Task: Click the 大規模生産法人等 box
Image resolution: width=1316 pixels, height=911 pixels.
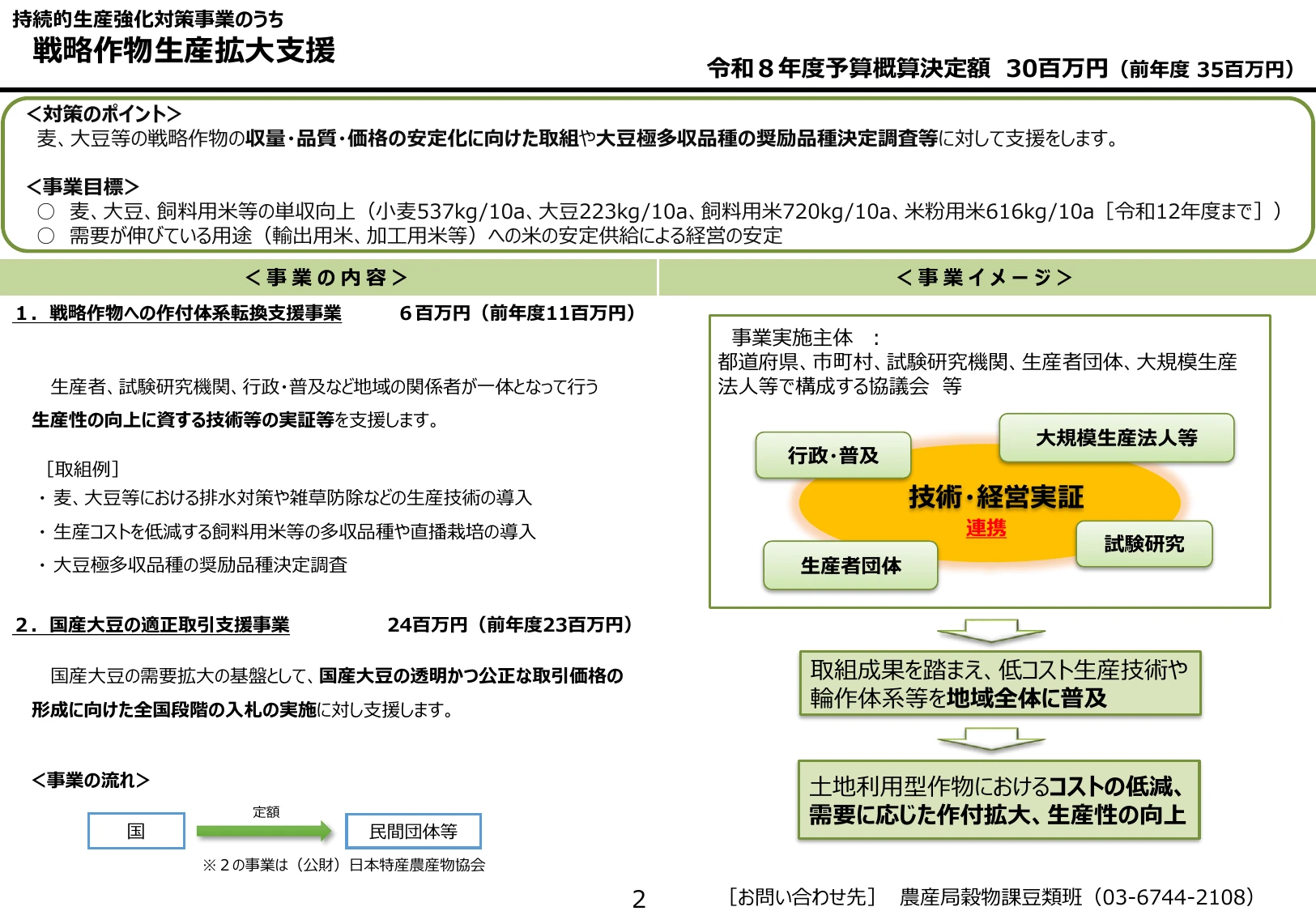Action: tap(1117, 438)
